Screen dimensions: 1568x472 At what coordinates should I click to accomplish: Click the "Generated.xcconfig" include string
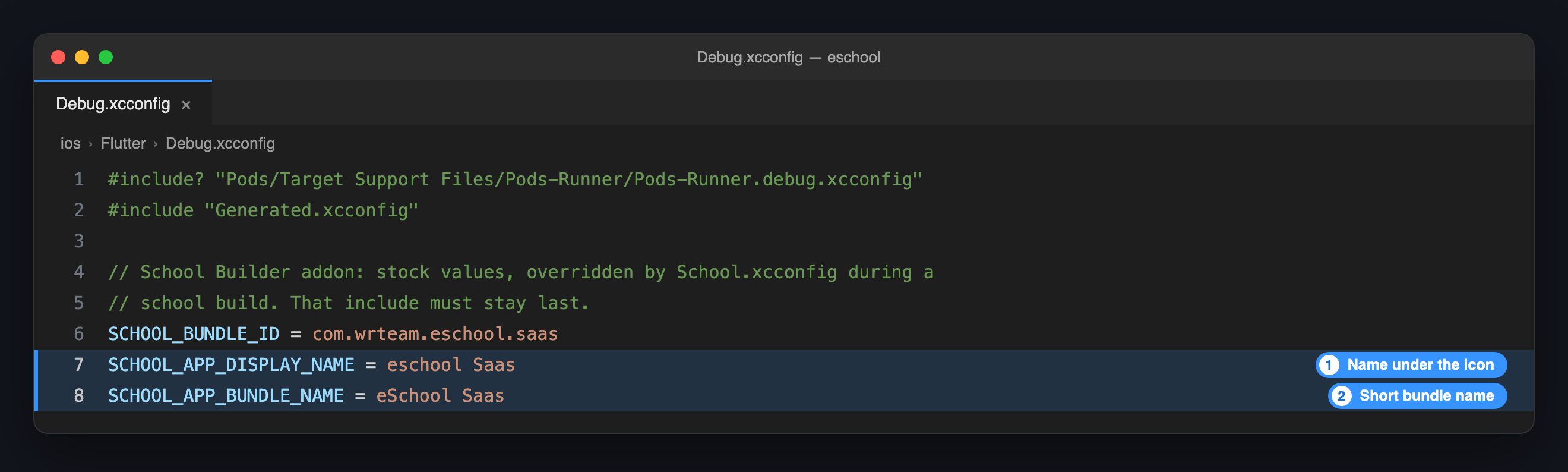312,210
